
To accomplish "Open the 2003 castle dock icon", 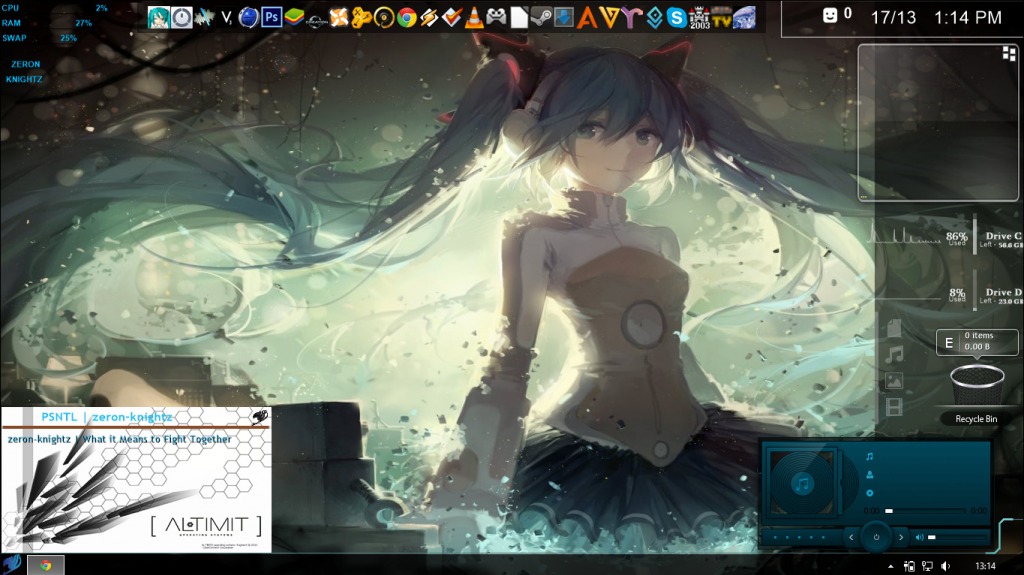I will click(x=699, y=18).
